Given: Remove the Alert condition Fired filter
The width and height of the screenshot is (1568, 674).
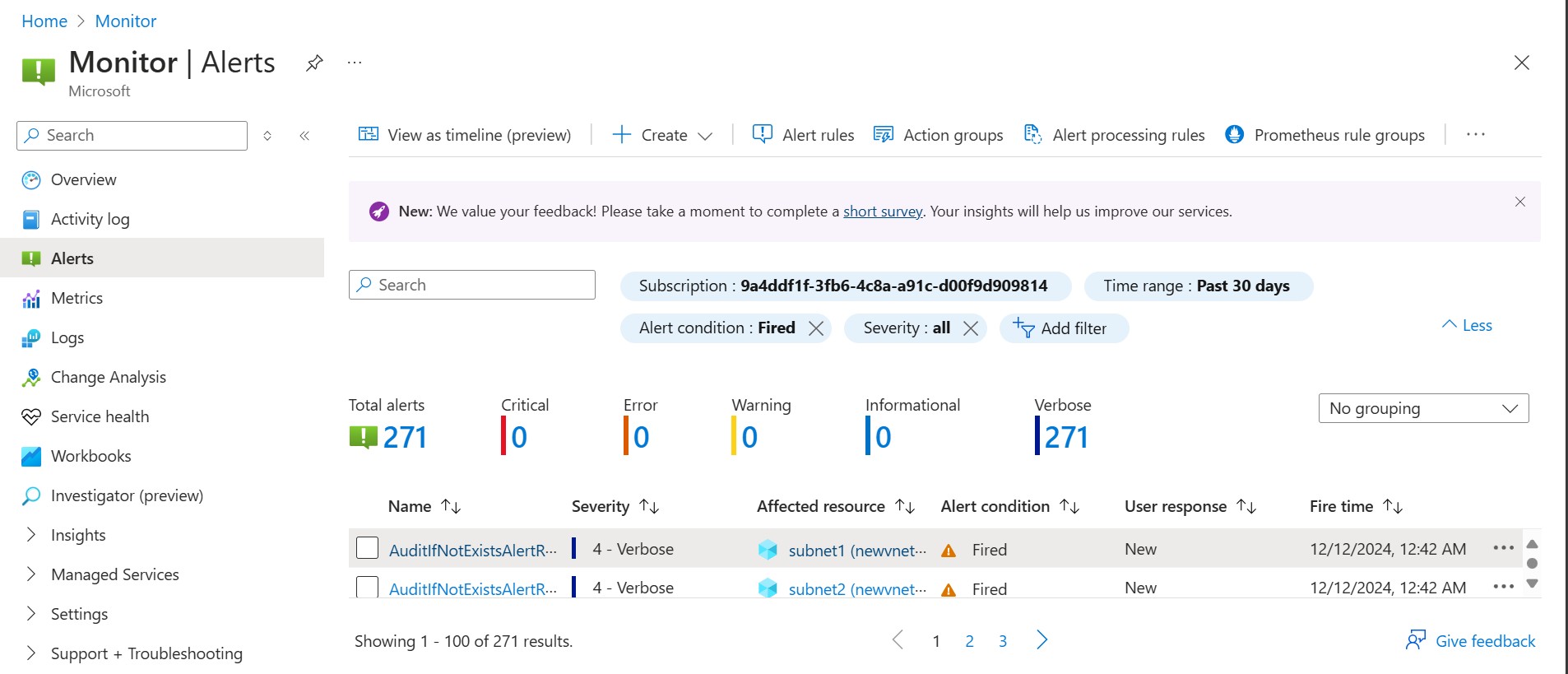Looking at the screenshot, I should click(x=816, y=328).
